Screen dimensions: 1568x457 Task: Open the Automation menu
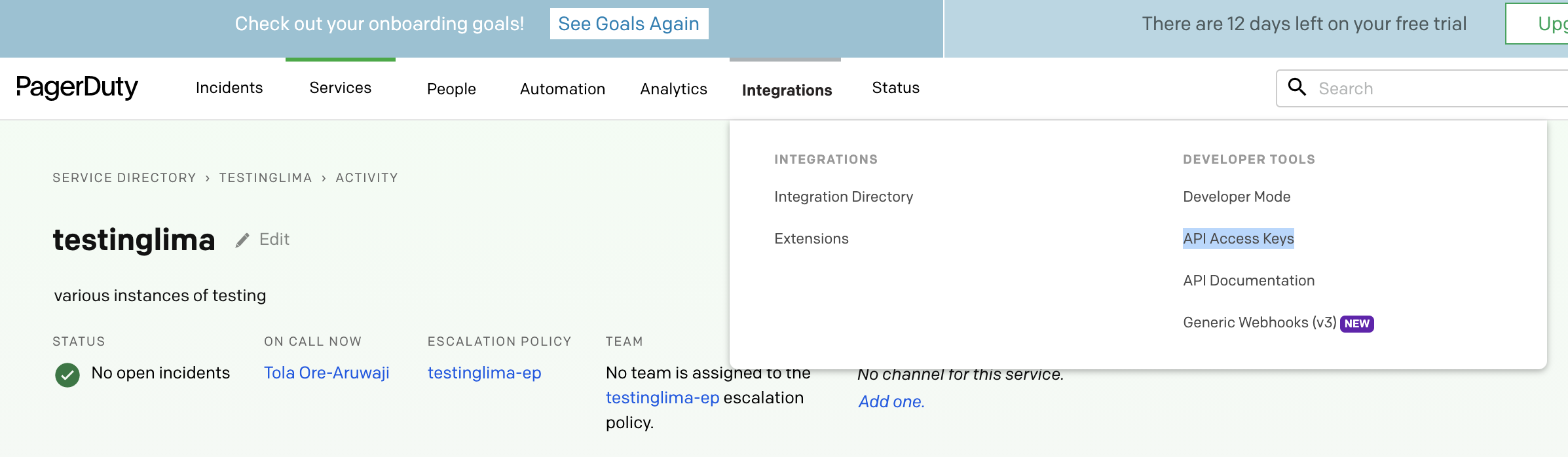[563, 89]
